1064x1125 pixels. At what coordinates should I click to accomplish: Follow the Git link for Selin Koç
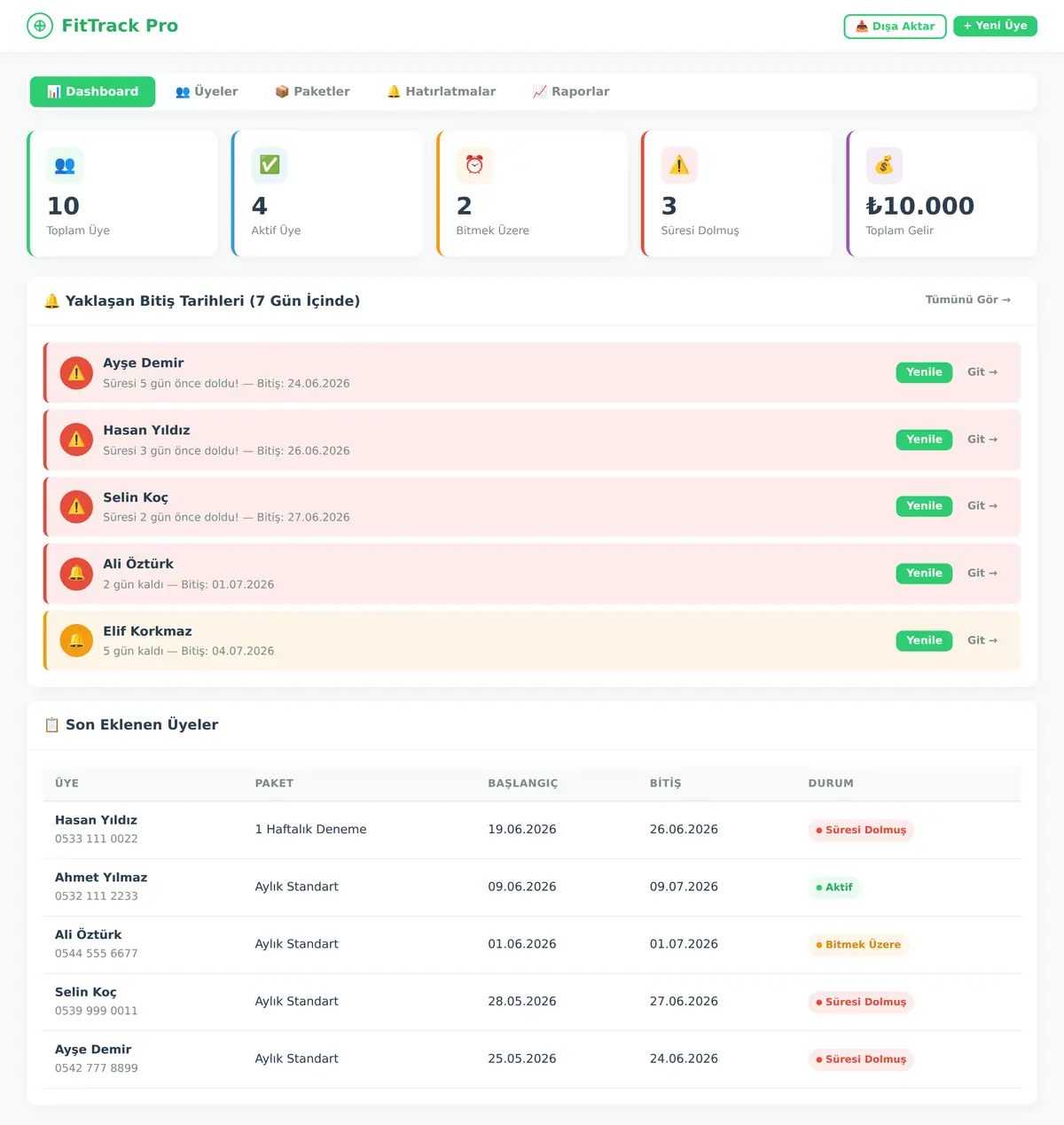coord(982,506)
